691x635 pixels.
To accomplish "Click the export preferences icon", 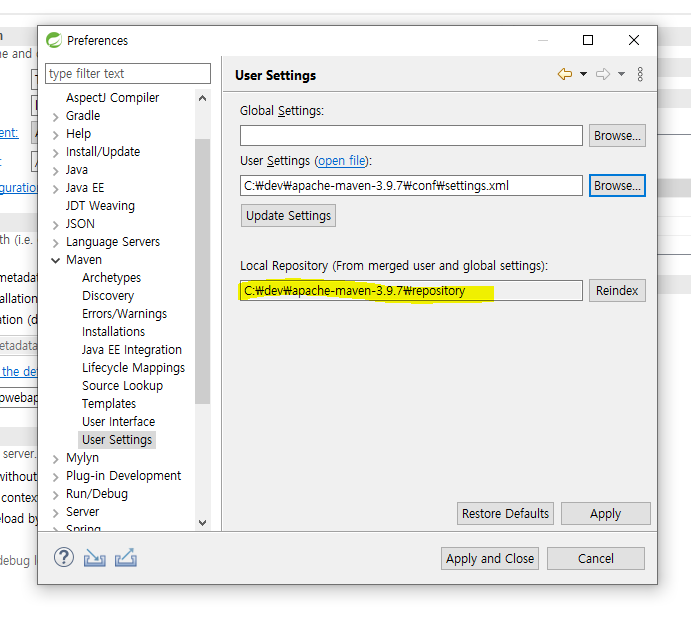I will [125, 558].
